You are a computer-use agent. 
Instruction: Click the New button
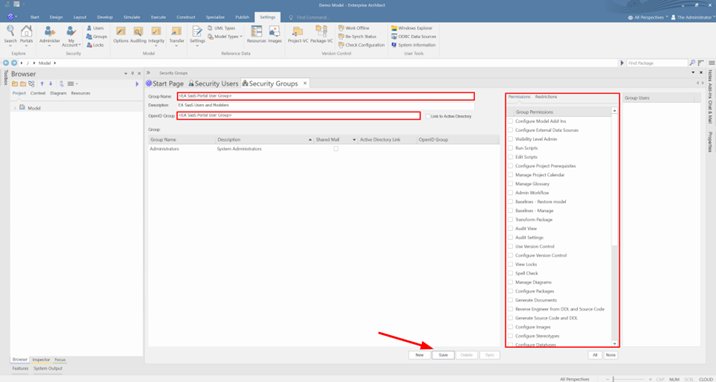(420, 355)
